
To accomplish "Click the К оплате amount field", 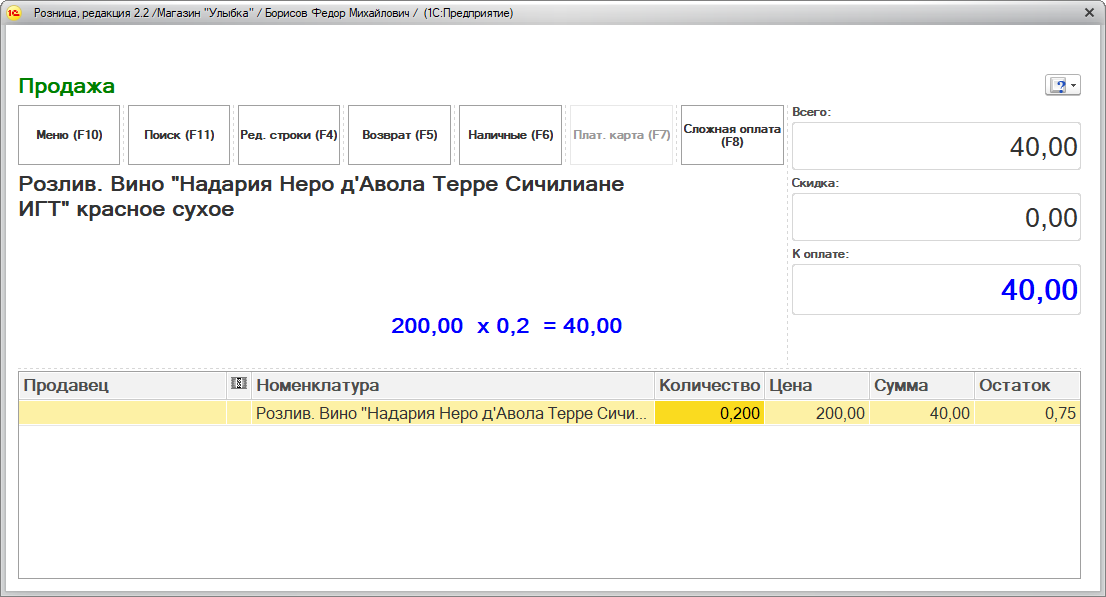I will click(x=936, y=289).
